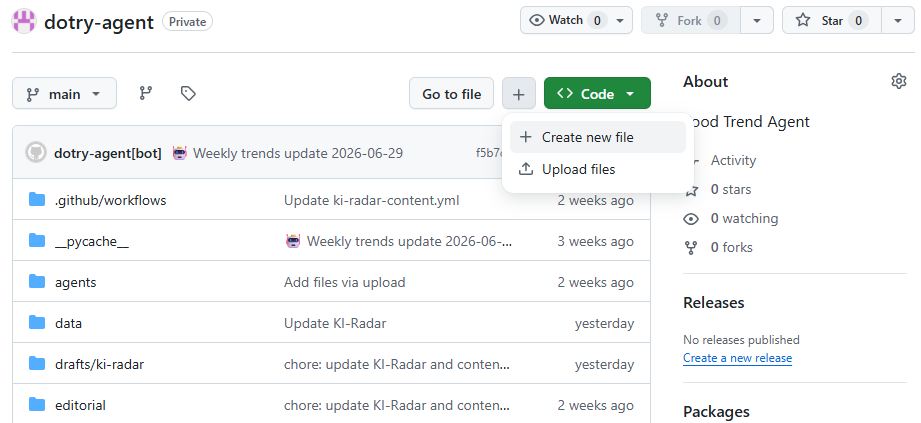Choose Upload files from the menu

pos(597,169)
